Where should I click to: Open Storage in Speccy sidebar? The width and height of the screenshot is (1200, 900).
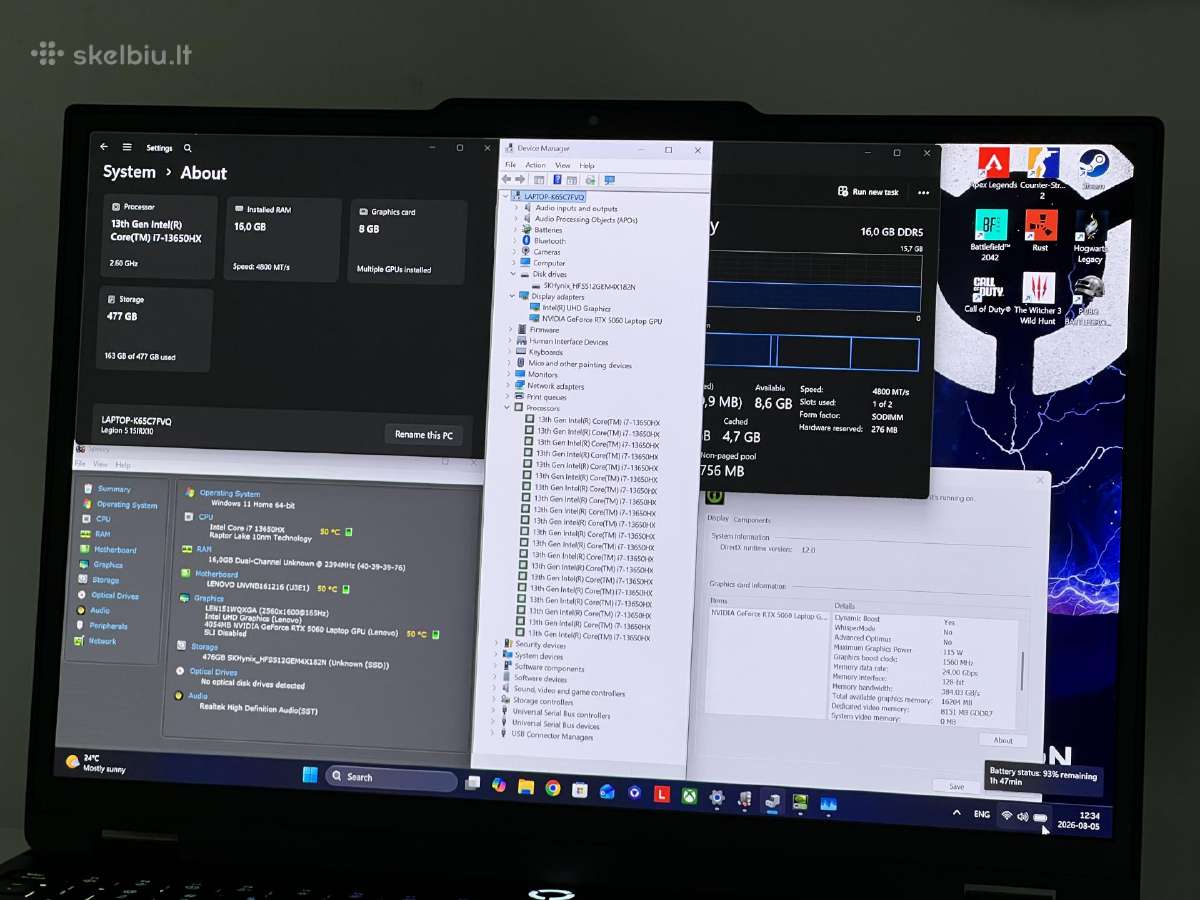(99, 579)
